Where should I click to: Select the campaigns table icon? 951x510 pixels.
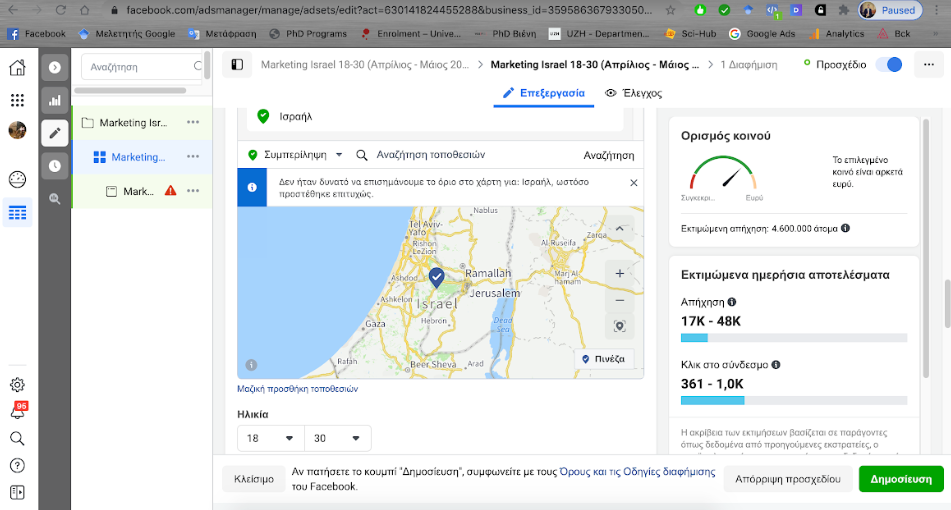pos(17,213)
